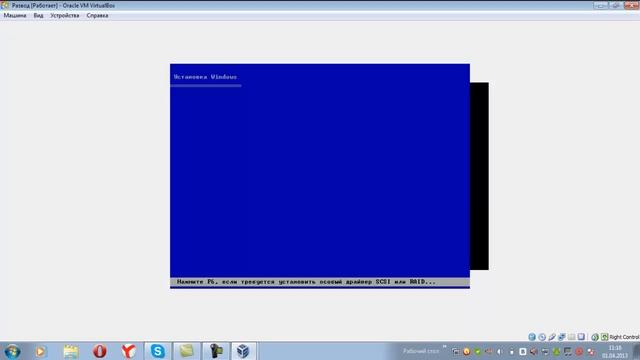The height and width of the screenshot is (360, 640).
Task: Switch to the sticky notes taskbar app
Action: pos(187,351)
